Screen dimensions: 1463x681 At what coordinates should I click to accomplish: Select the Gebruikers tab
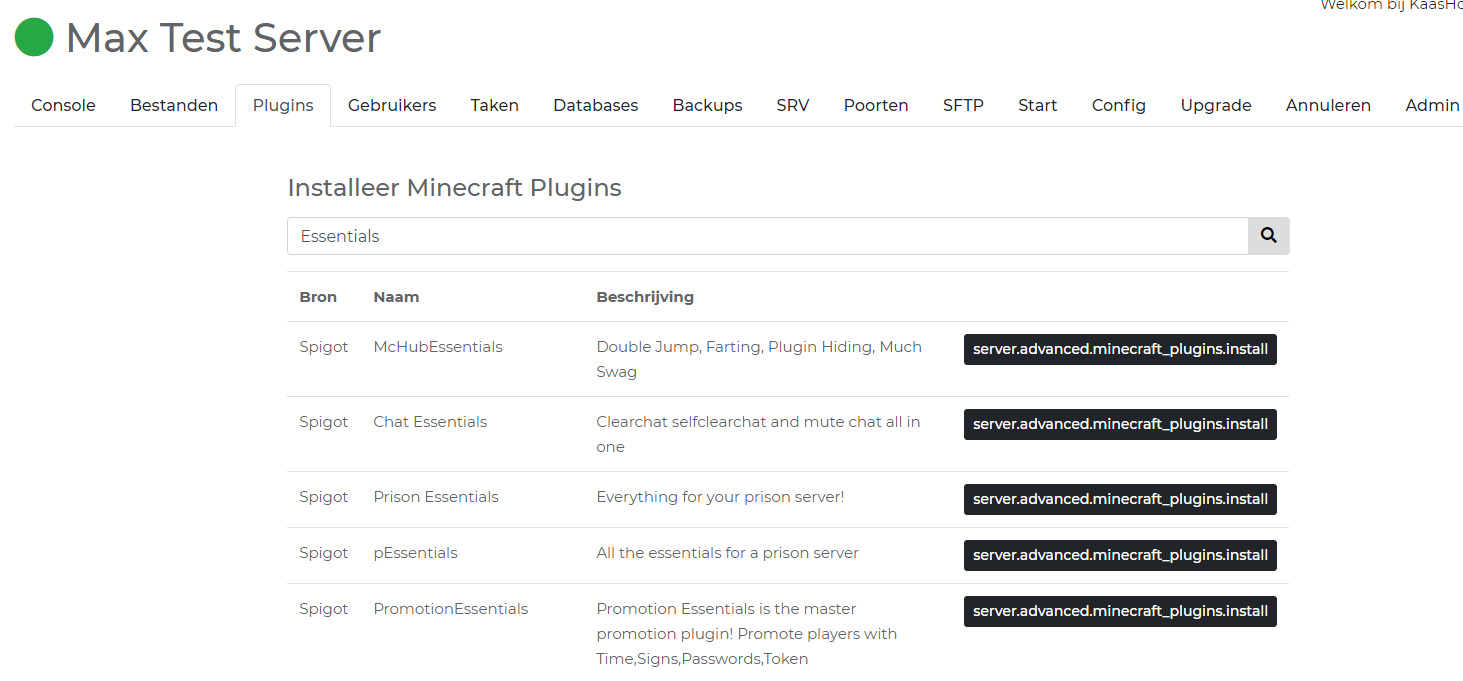(x=392, y=105)
